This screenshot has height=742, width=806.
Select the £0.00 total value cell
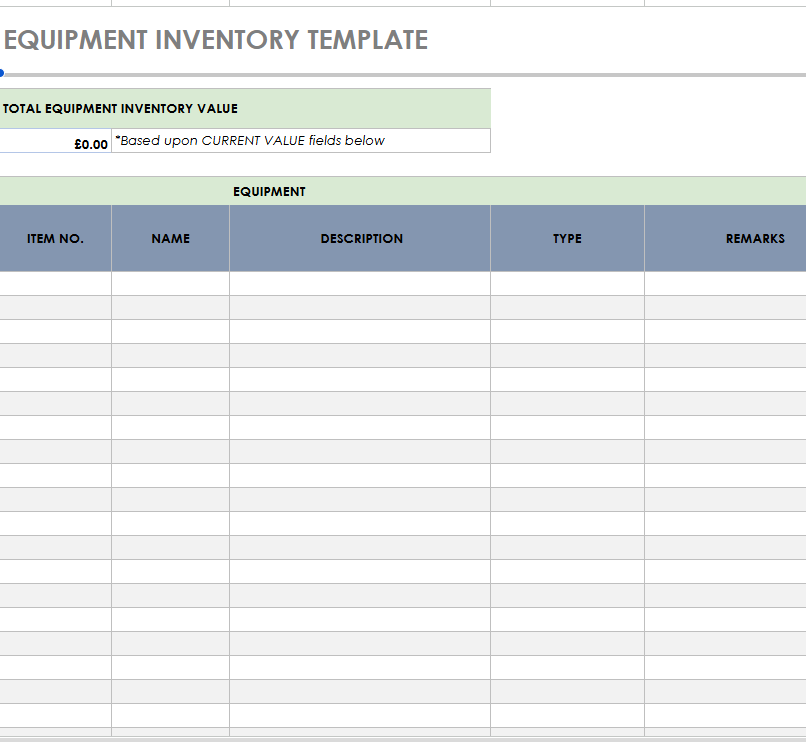coord(55,141)
